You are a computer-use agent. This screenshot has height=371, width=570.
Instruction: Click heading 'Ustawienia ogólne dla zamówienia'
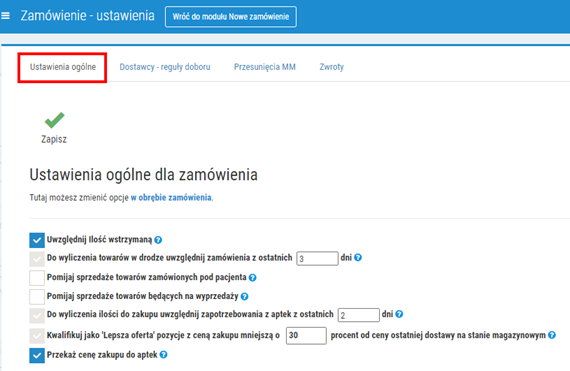tap(144, 175)
